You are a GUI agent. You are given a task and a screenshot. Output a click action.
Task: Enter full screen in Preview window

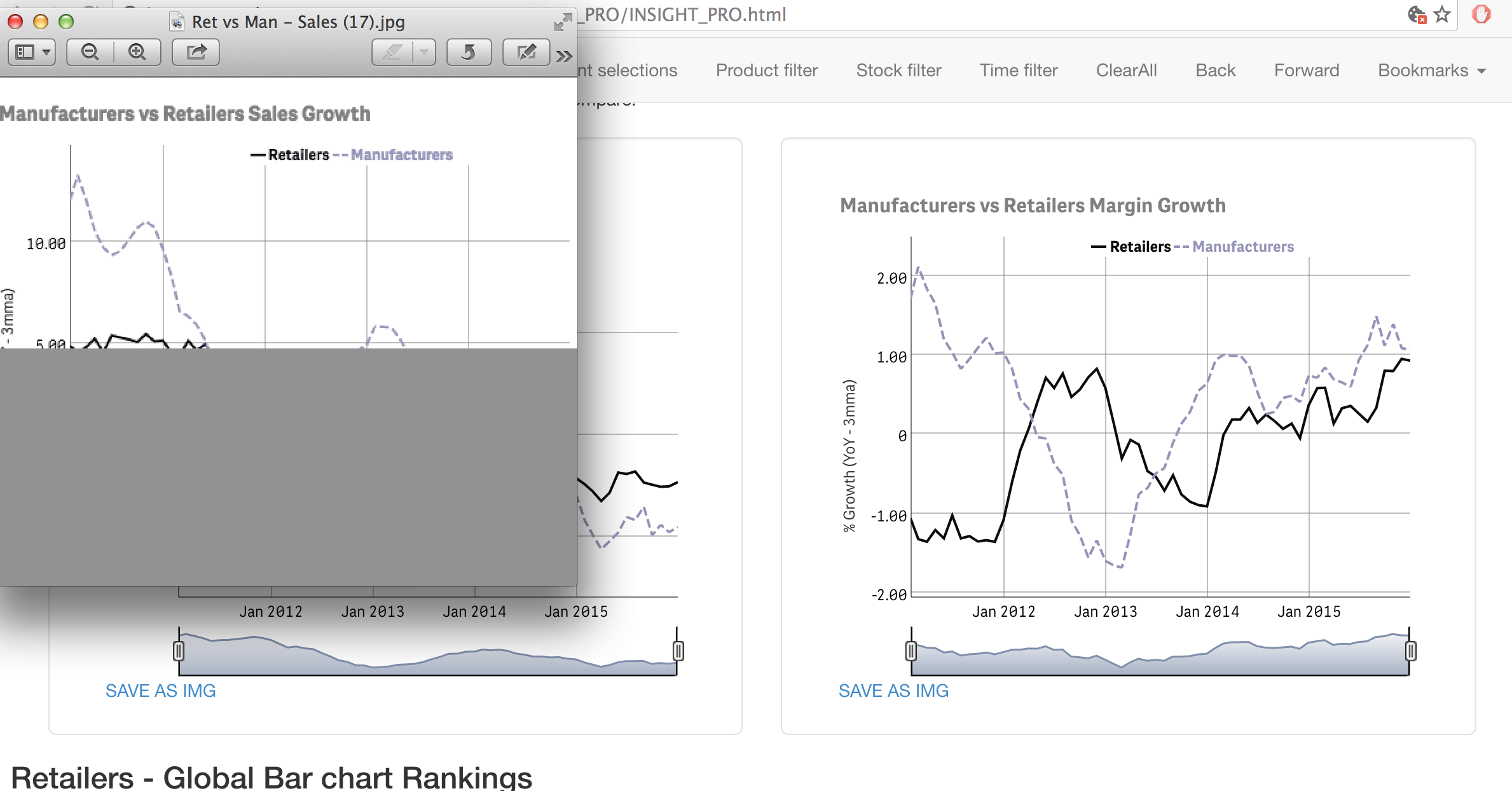coord(563,22)
